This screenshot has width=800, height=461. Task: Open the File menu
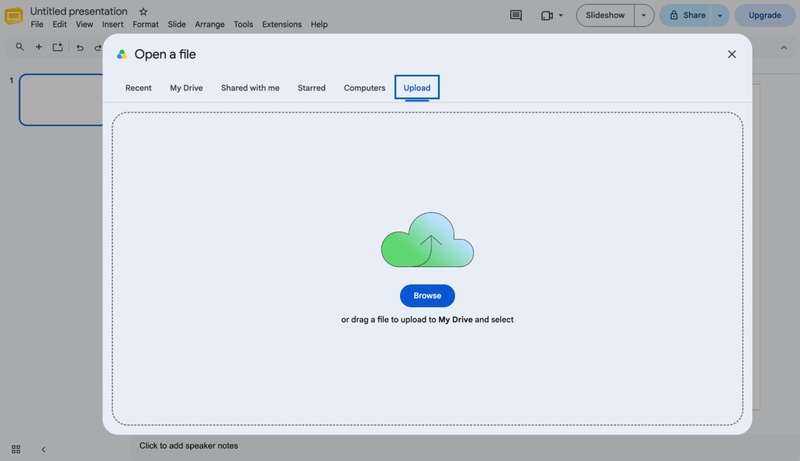37,24
